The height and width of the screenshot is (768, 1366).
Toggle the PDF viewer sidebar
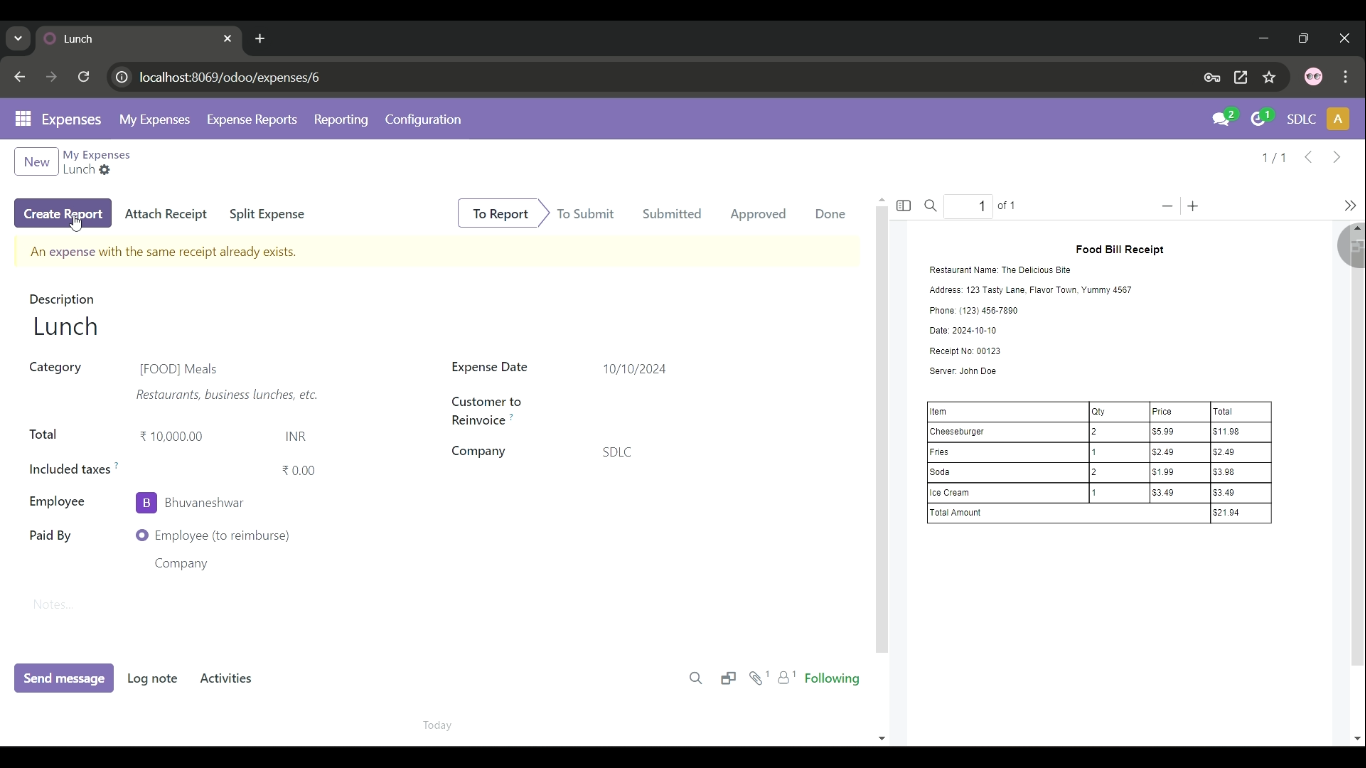tap(904, 206)
